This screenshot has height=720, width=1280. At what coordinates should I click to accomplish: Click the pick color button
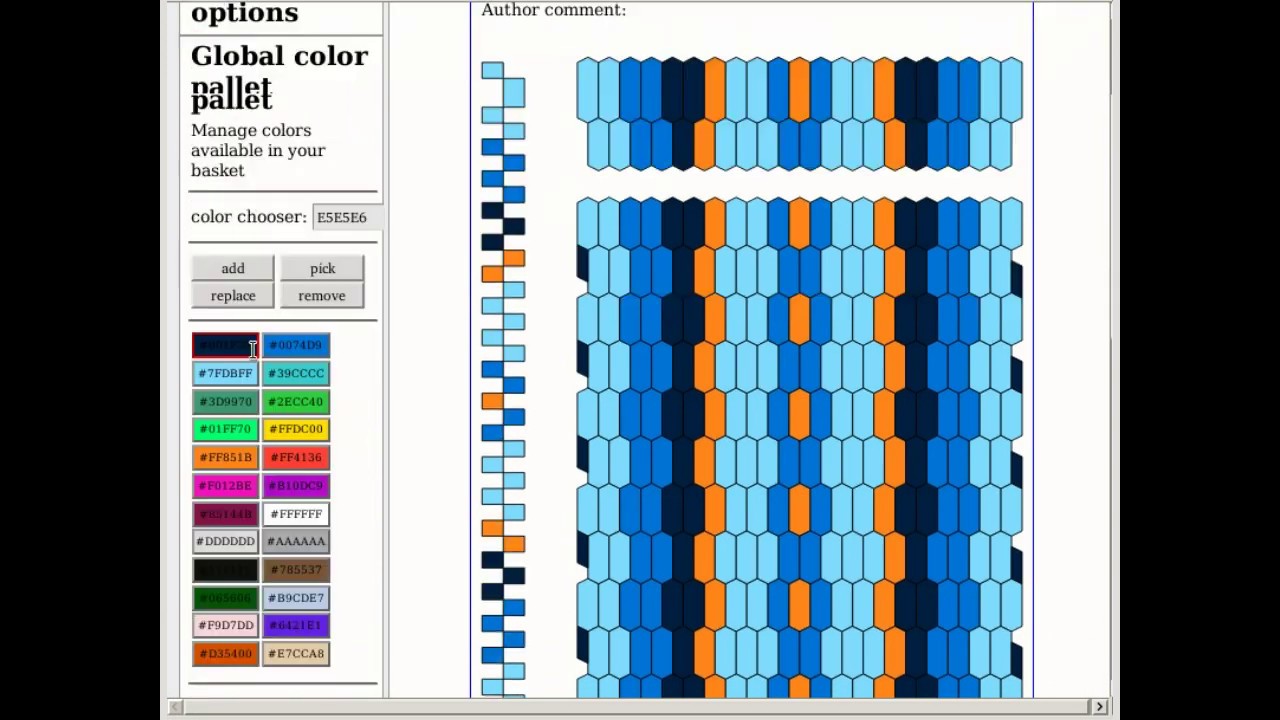[x=322, y=268]
